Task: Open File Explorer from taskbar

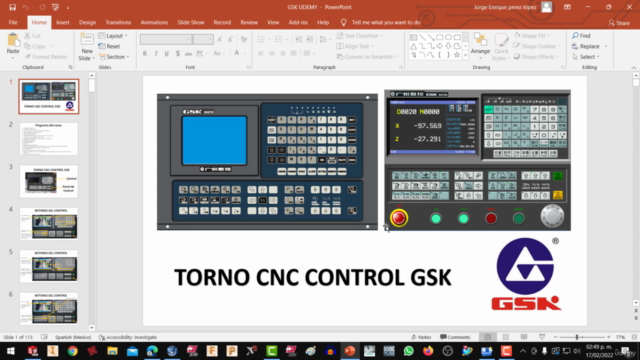Action: pos(112,351)
